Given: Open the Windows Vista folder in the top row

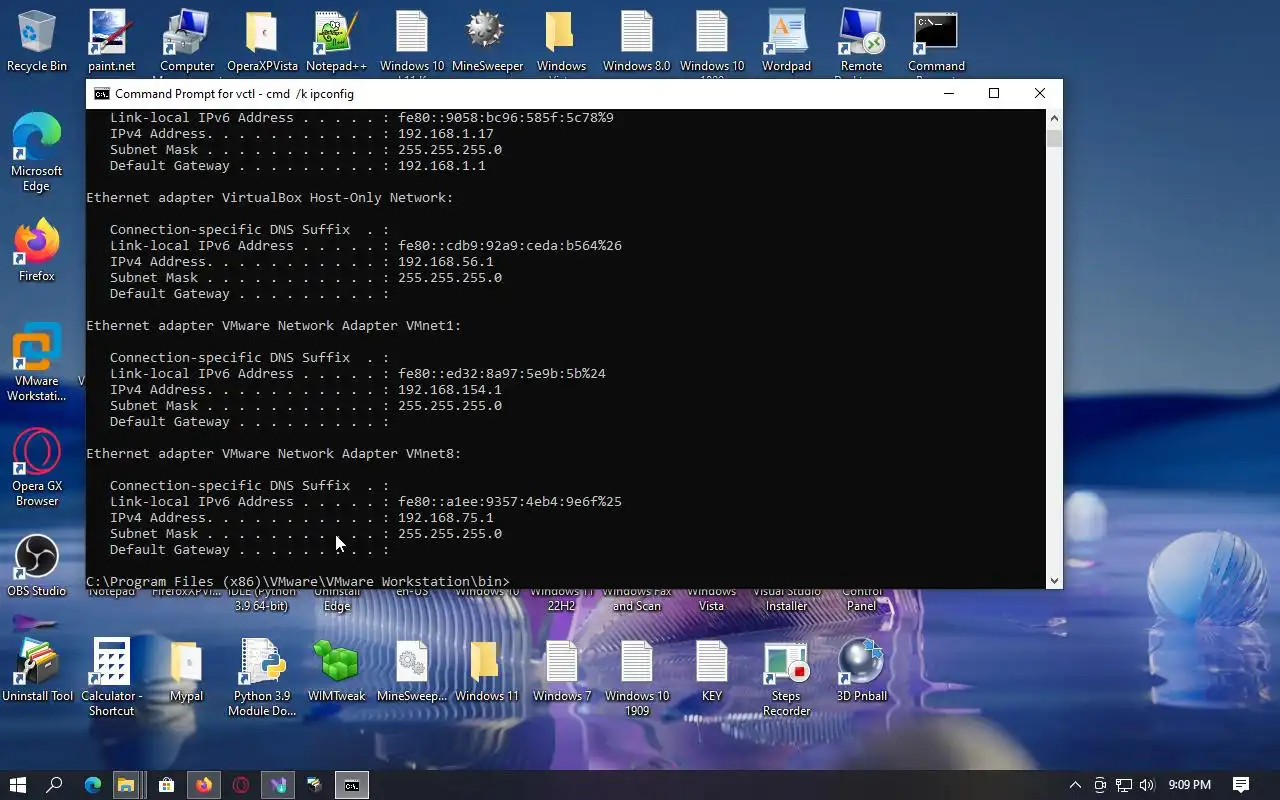Looking at the screenshot, I should [x=561, y=40].
